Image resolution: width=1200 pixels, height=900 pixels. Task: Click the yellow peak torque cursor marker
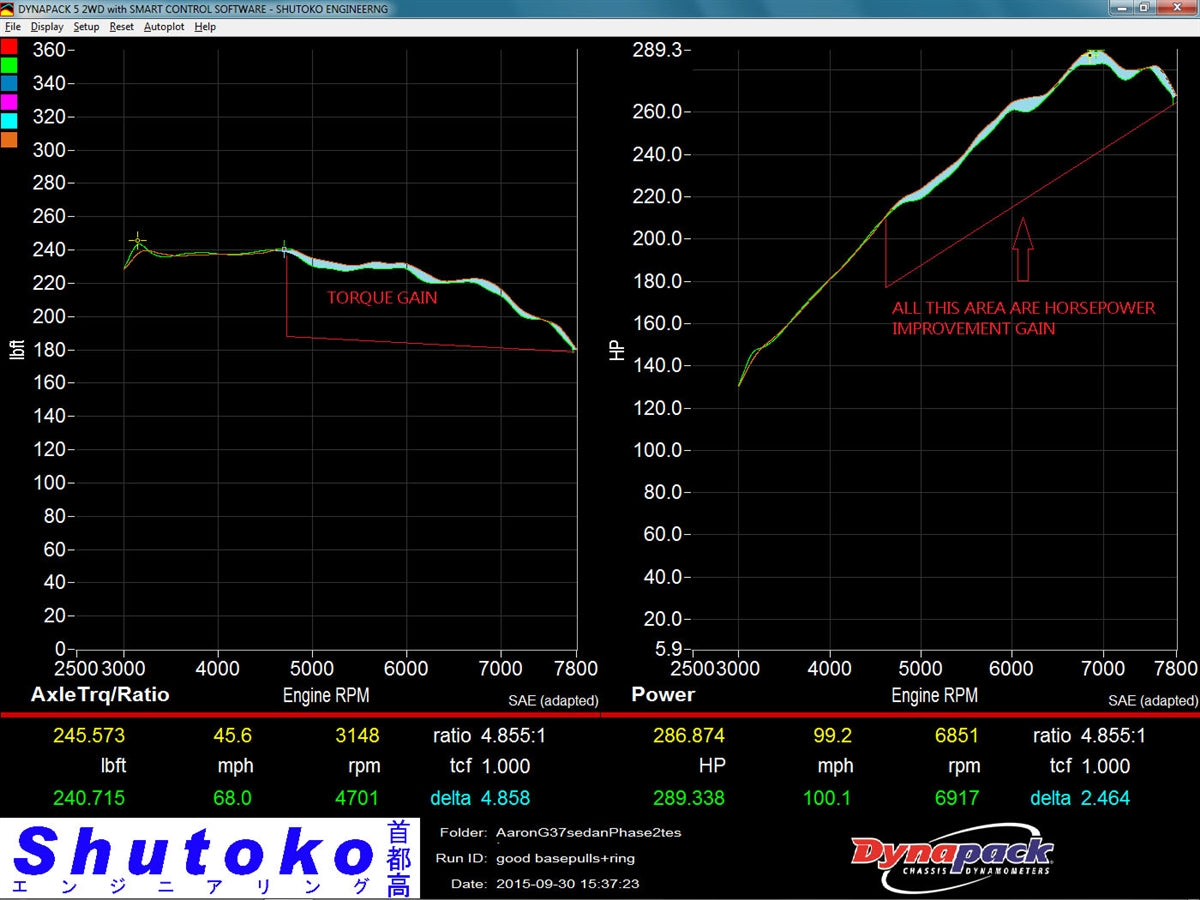pyautogui.click(x=138, y=240)
